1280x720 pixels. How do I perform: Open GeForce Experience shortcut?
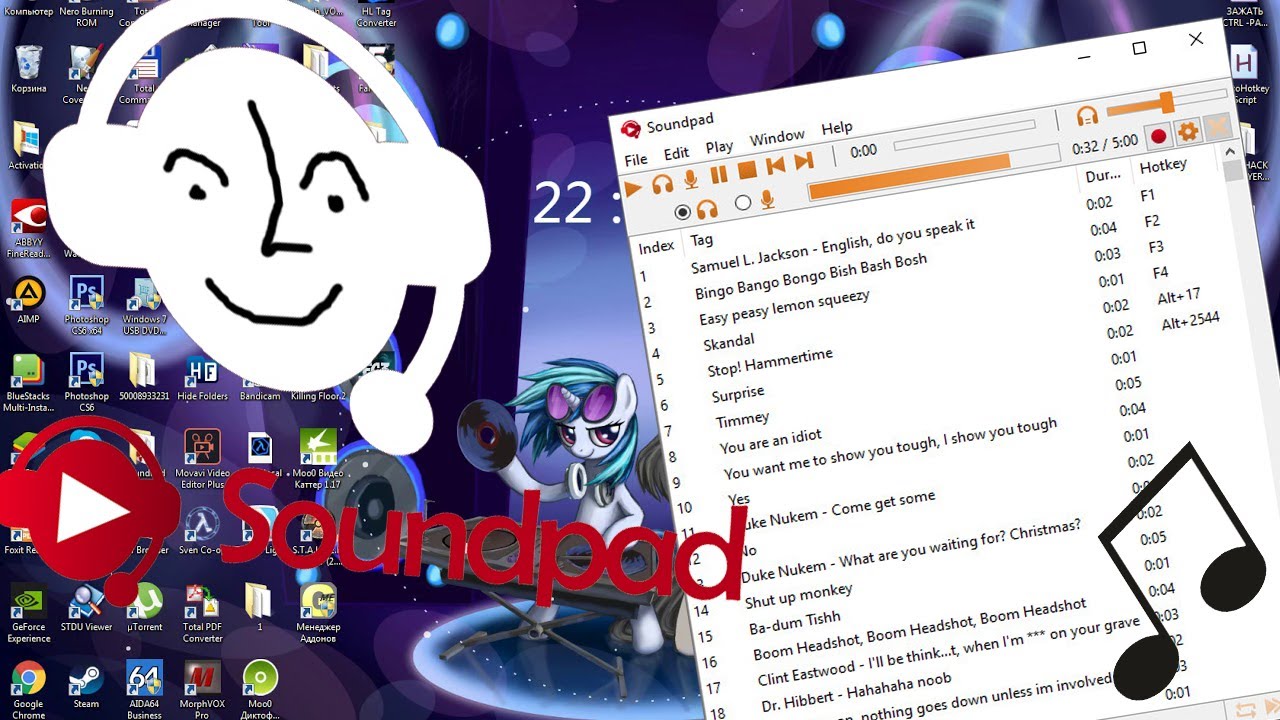(28, 613)
